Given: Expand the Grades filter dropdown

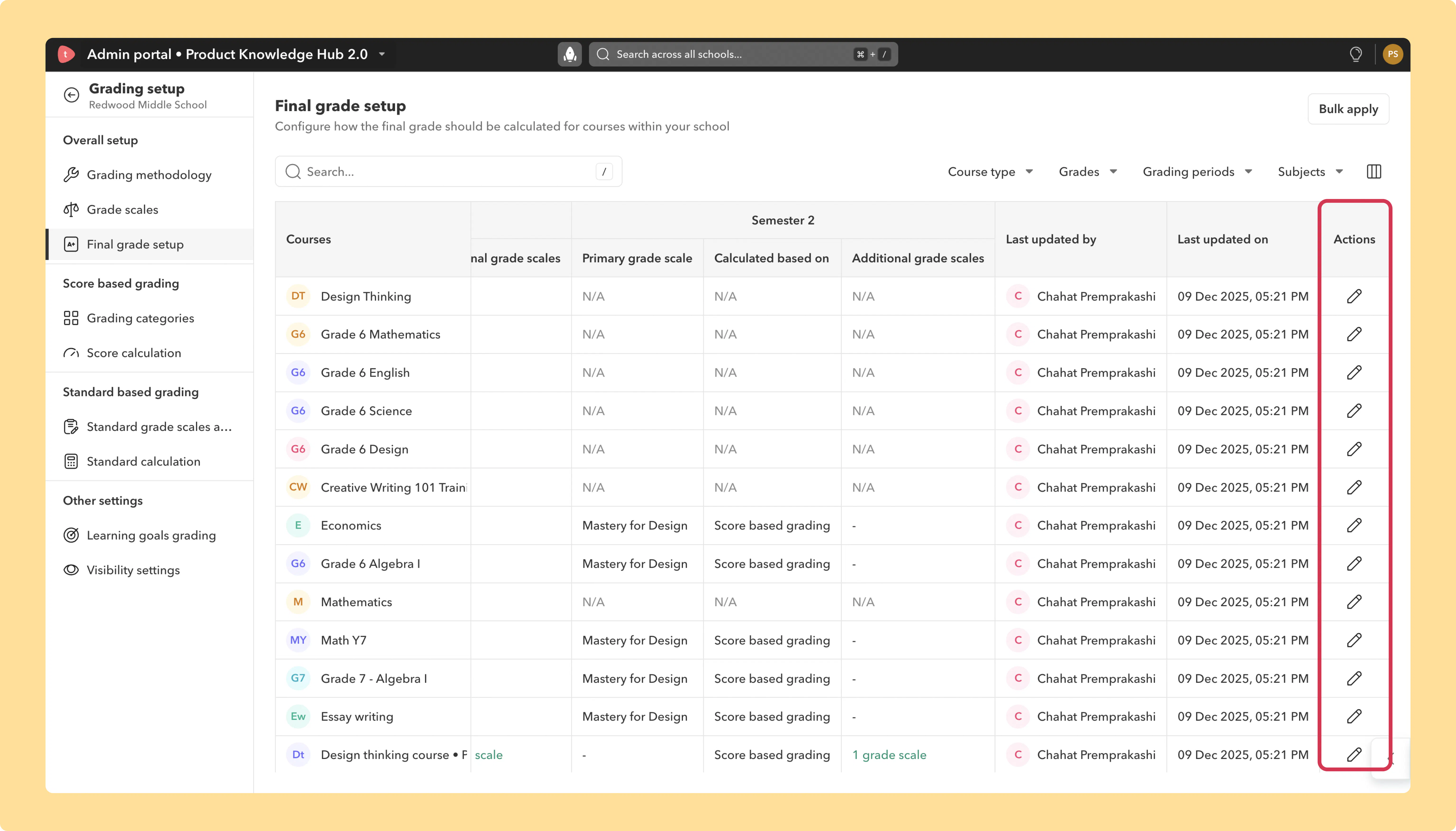Looking at the screenshot, I should point(1088,172).
